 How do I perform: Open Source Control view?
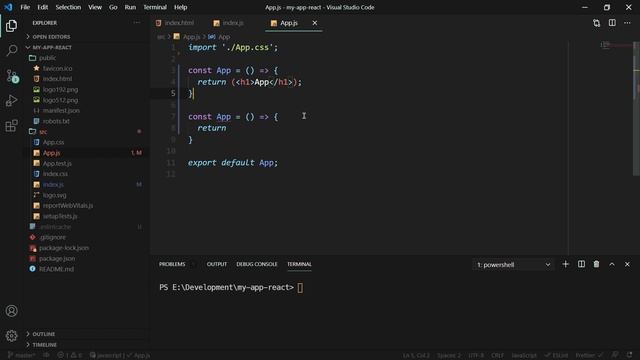click(x=11, y=76)
